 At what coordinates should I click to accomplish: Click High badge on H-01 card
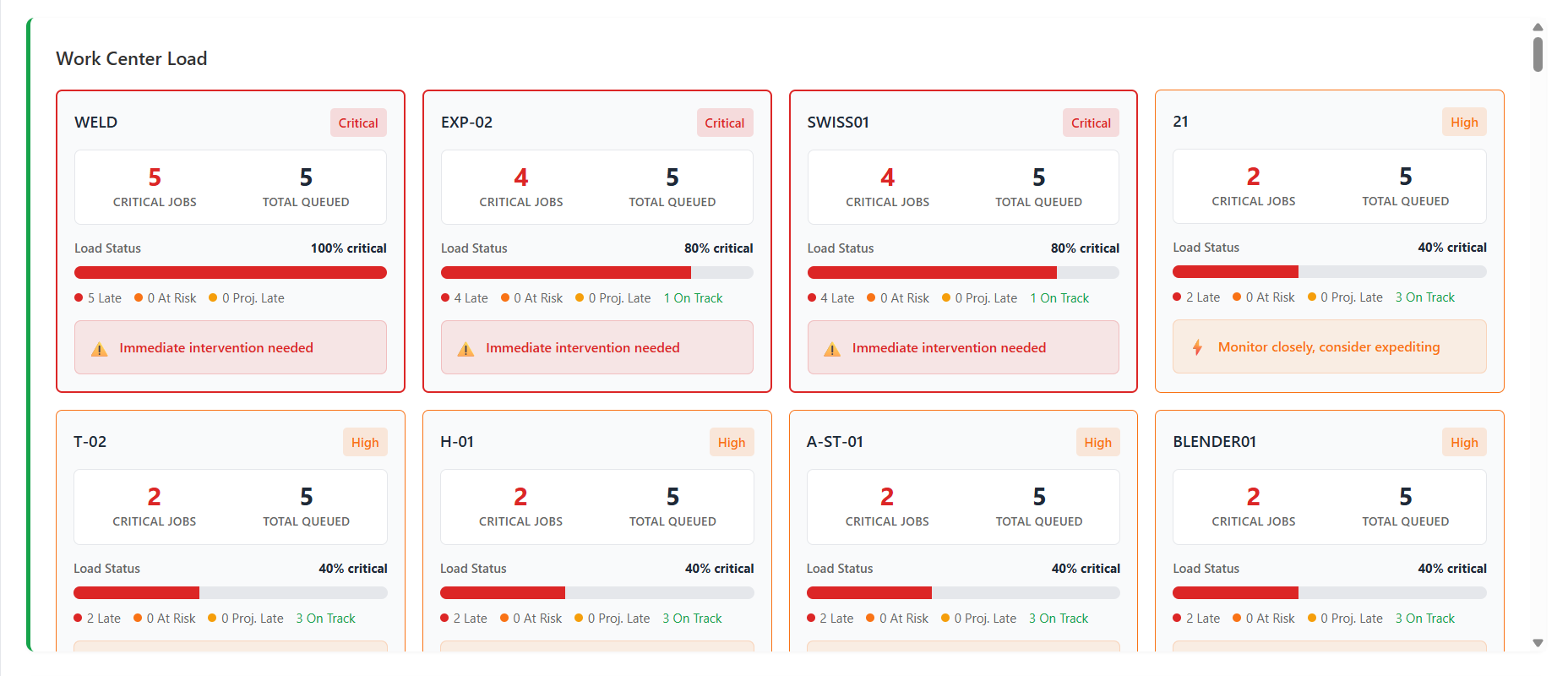(732, 442)
